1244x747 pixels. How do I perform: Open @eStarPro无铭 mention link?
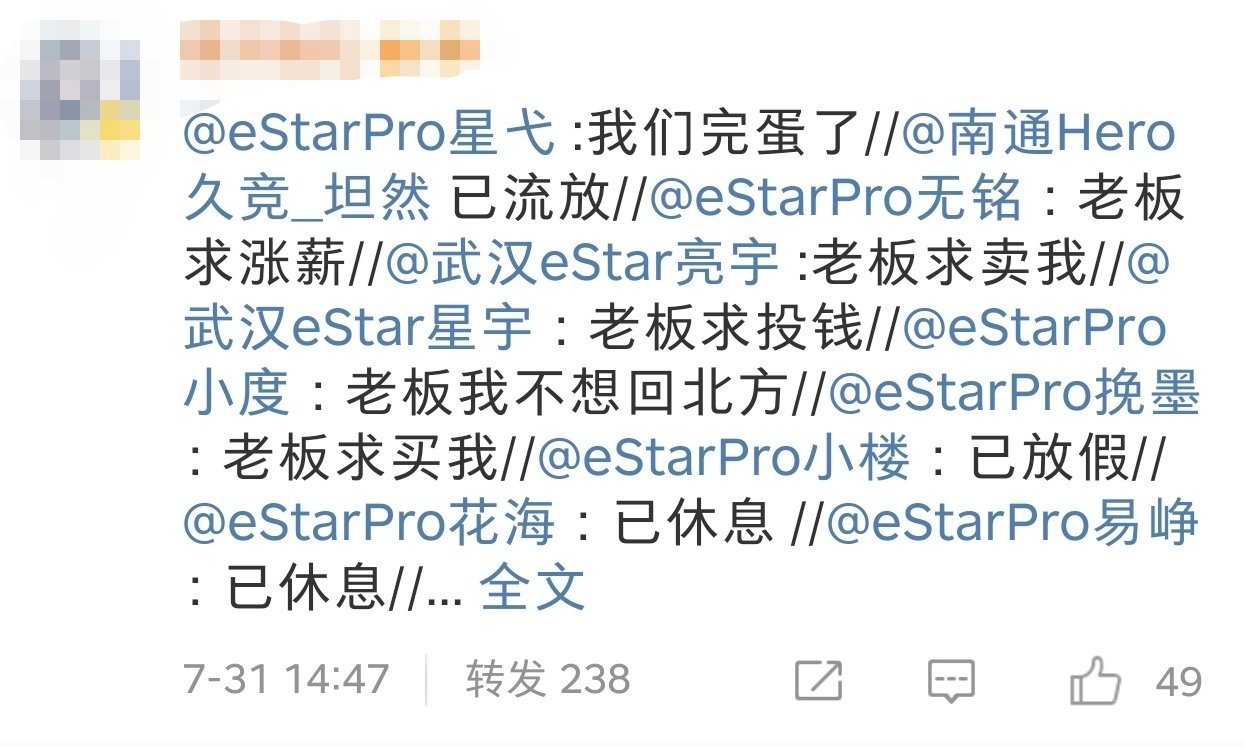tap(836, 199)
